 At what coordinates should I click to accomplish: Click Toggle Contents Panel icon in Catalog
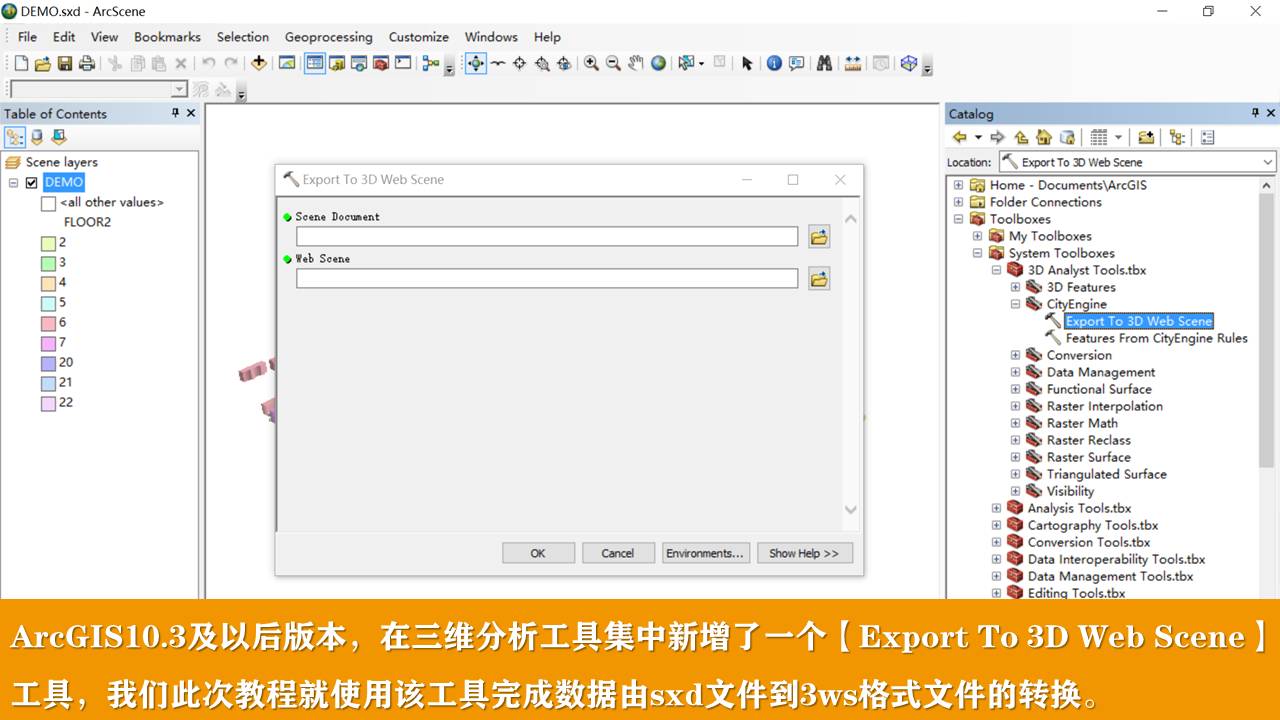coord(1177,137)
